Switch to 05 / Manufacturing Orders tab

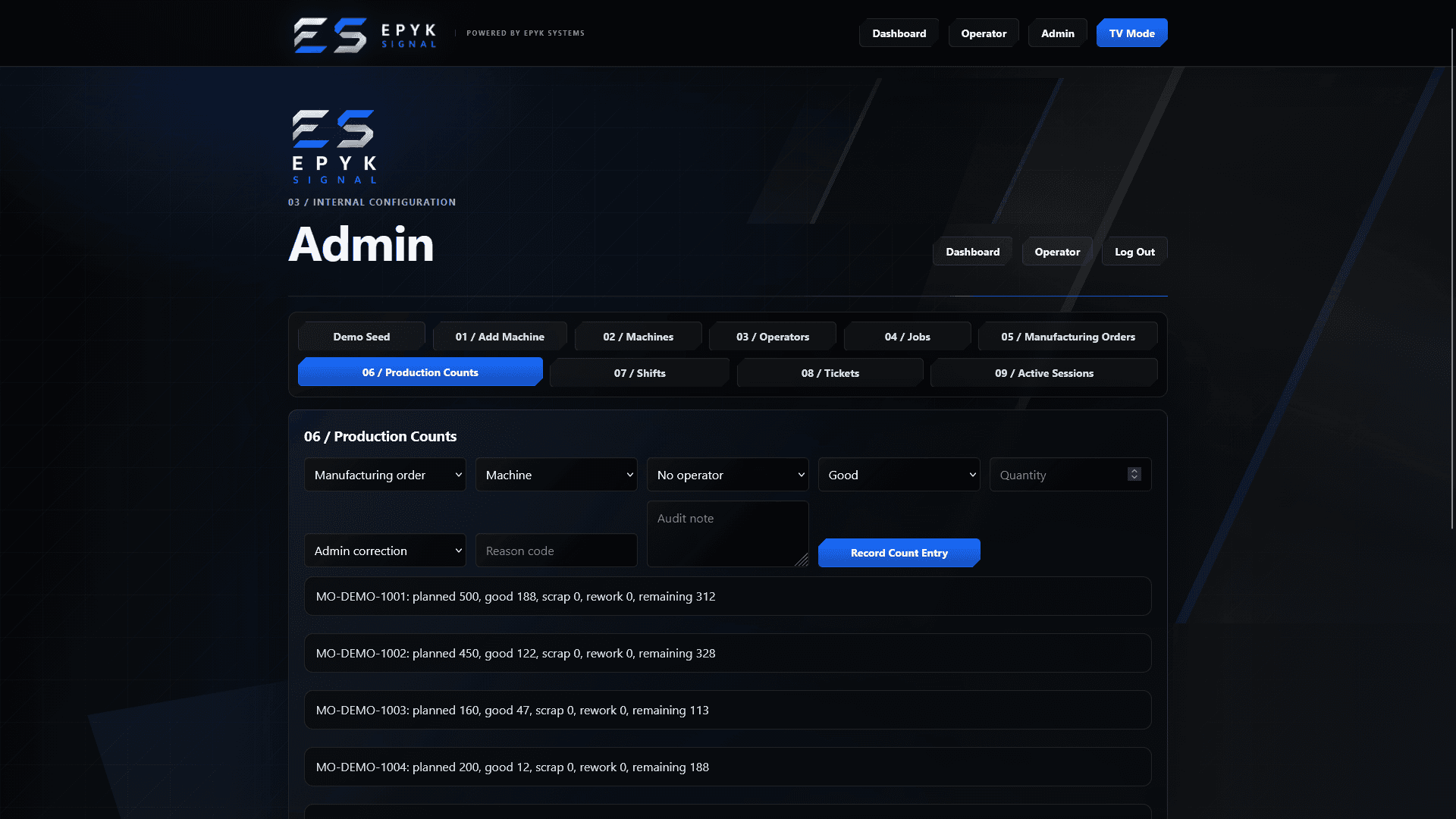point(1068,337)
